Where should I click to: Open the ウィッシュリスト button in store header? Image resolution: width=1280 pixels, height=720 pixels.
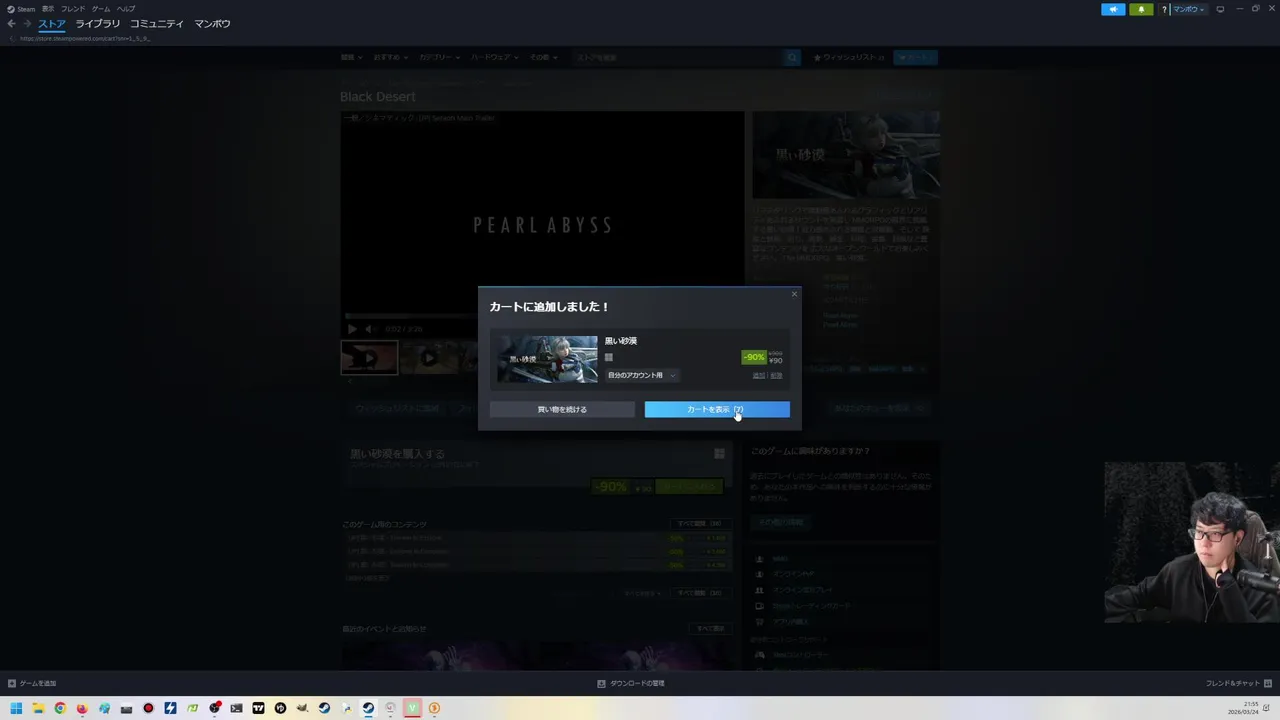tap(849, 58)
